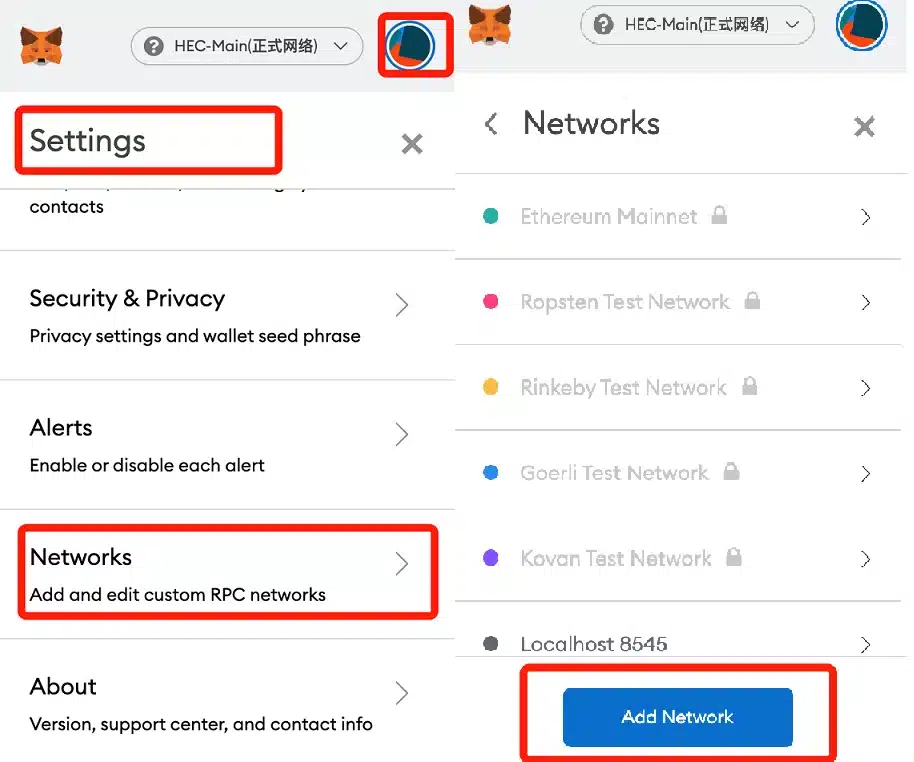This screenshot has height=762, width=914.
Task: Open account avatar highlighted in red
Action: (x=410, y=45)
